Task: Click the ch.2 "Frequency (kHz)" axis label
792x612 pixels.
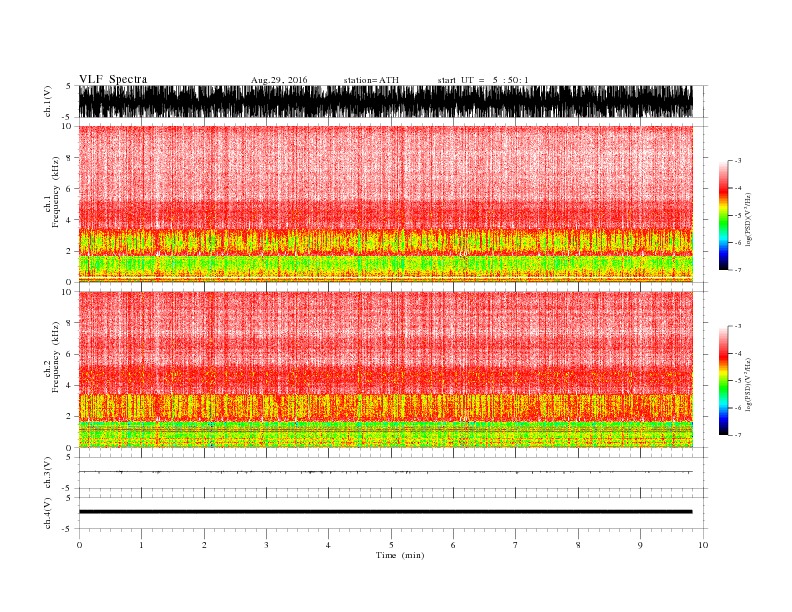Action: tap(56, 357)
